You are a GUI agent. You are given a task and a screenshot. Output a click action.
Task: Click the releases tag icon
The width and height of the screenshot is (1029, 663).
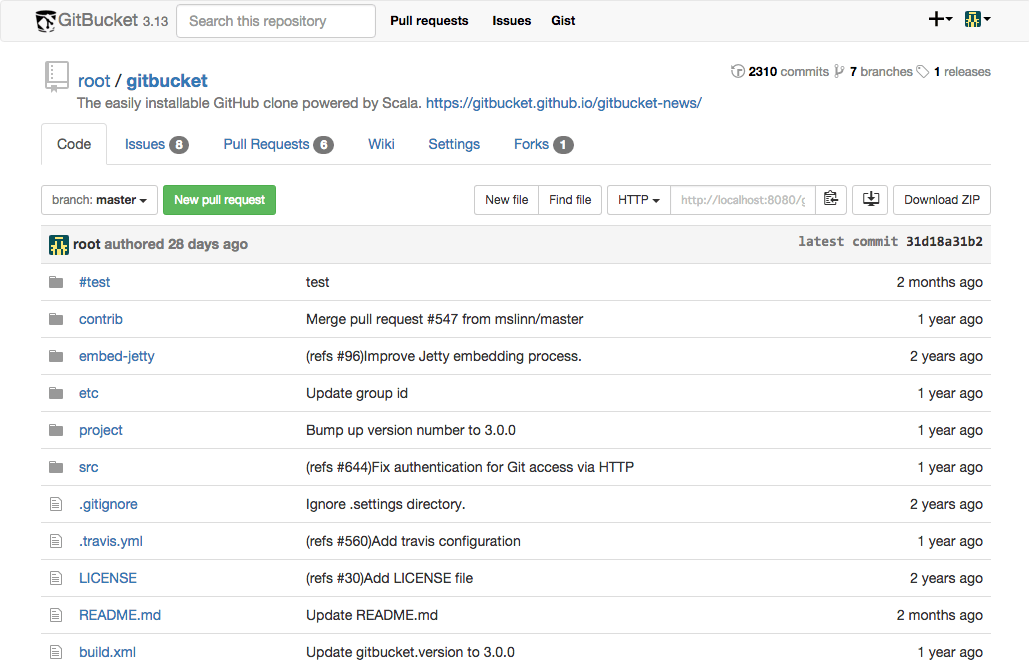(923, 72)
